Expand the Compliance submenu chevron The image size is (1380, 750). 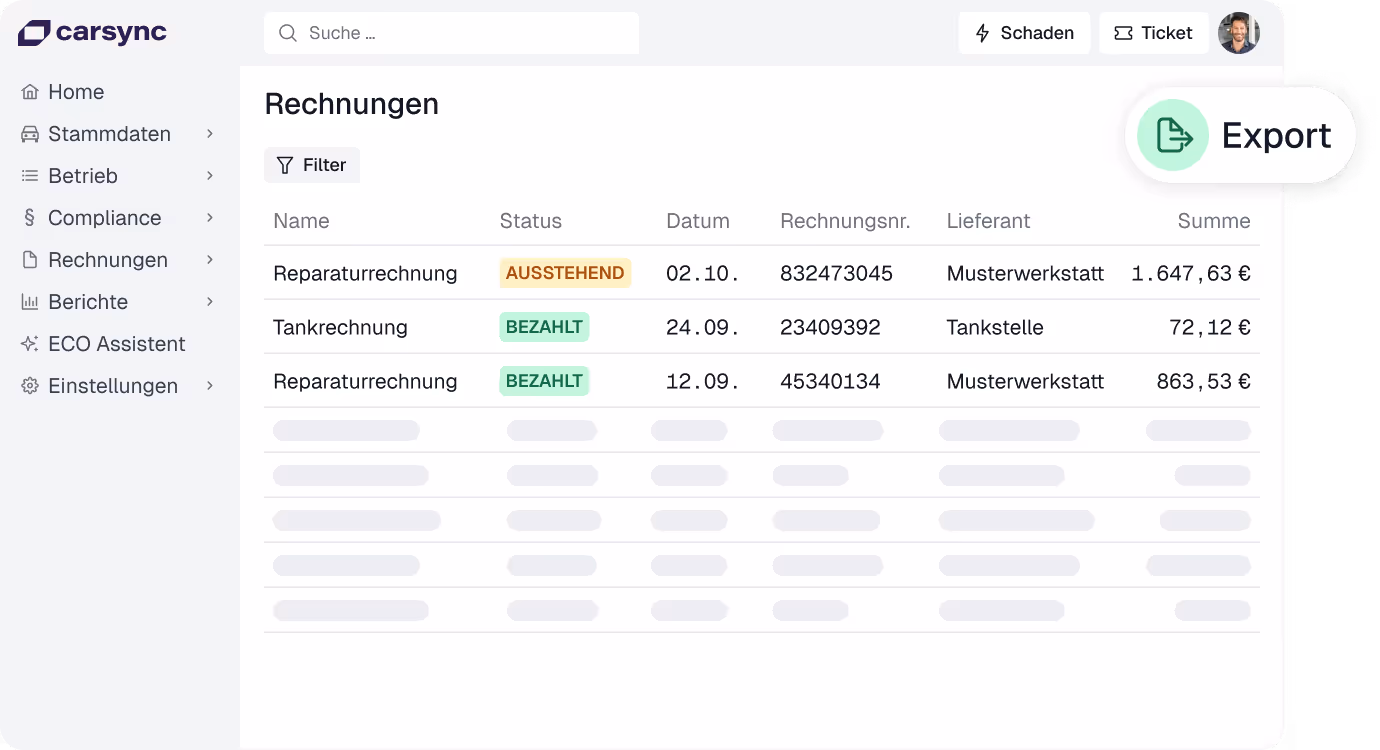(210, 218)
